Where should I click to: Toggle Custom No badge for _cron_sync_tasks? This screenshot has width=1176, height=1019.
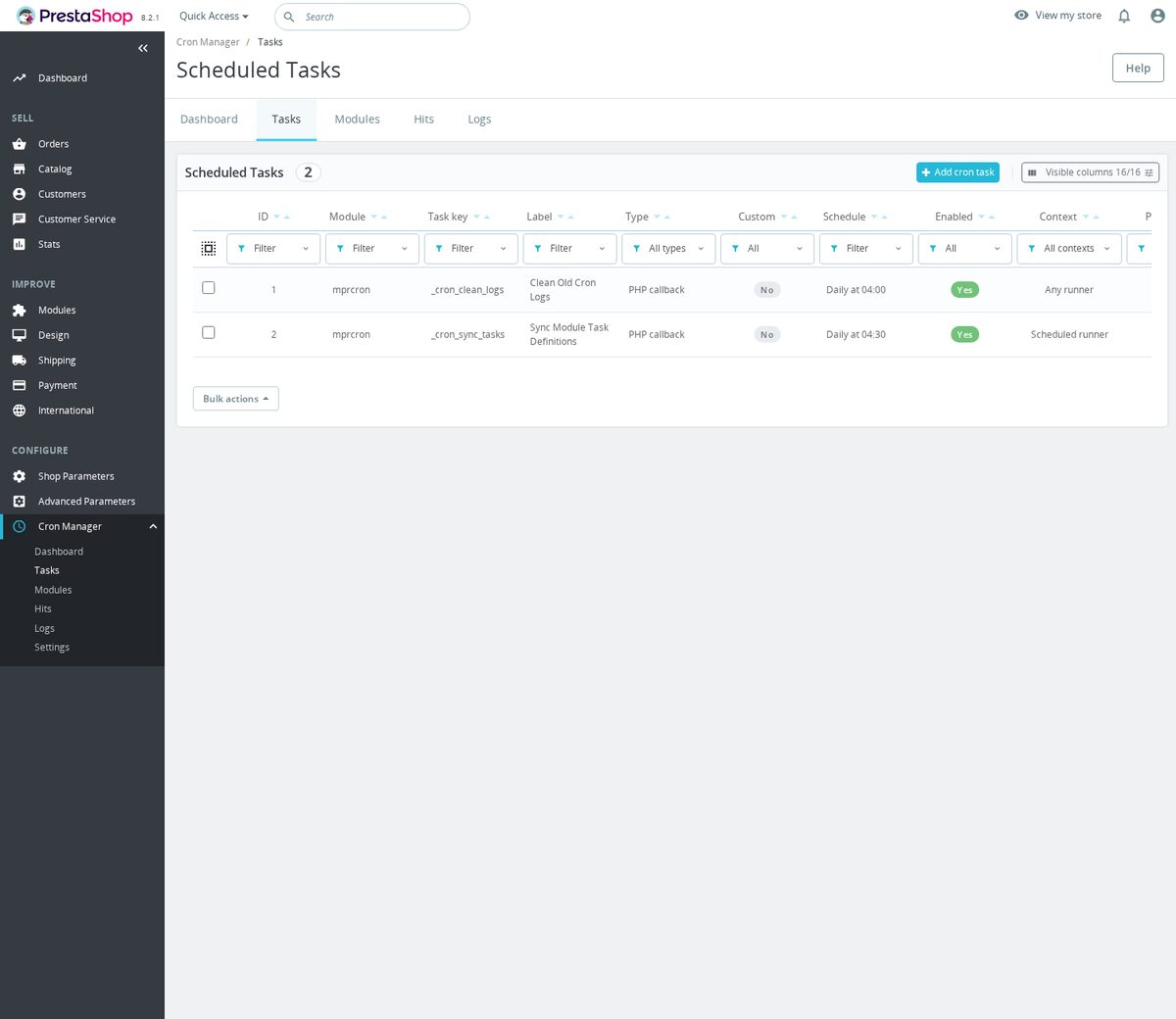pyautogui.click(x=767, y=335)
